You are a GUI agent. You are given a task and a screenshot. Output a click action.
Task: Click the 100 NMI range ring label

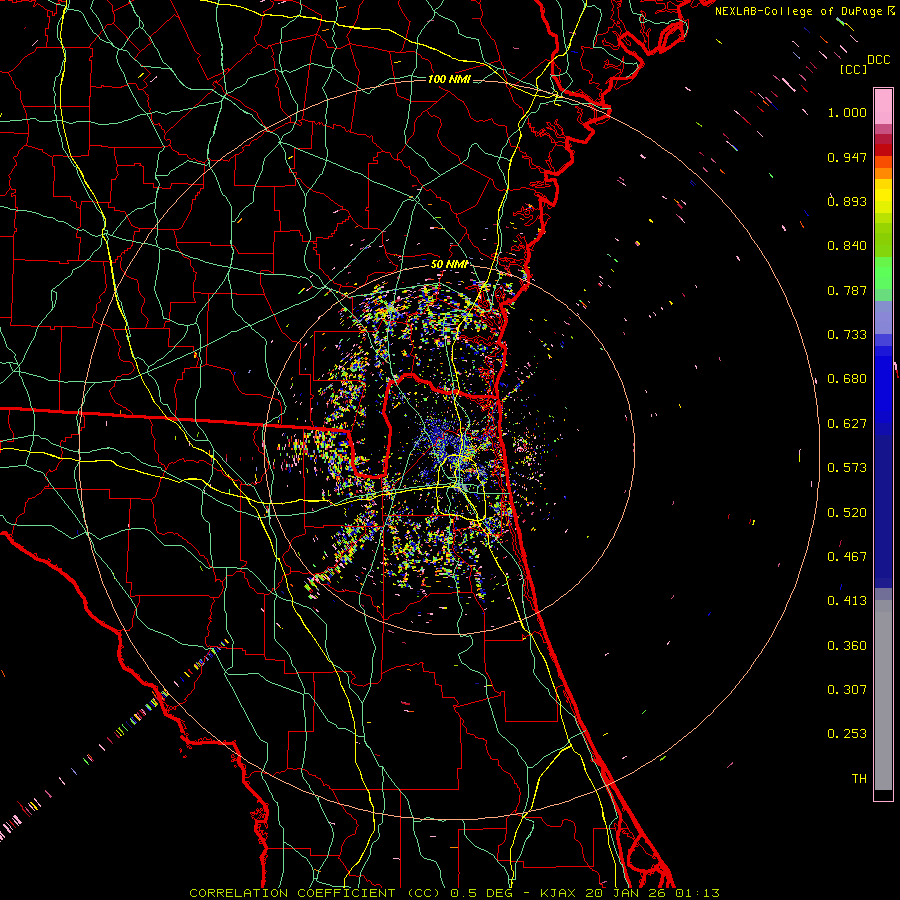pos(449,79)
